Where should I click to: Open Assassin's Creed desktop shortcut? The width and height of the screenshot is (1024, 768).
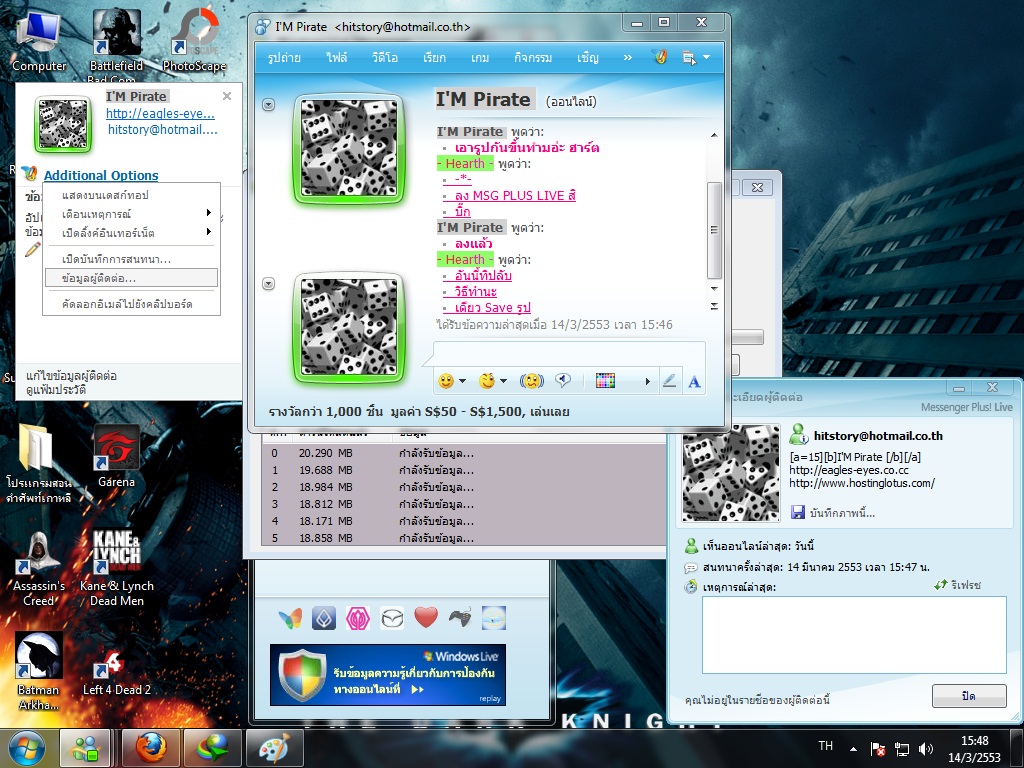coord(39,569)
